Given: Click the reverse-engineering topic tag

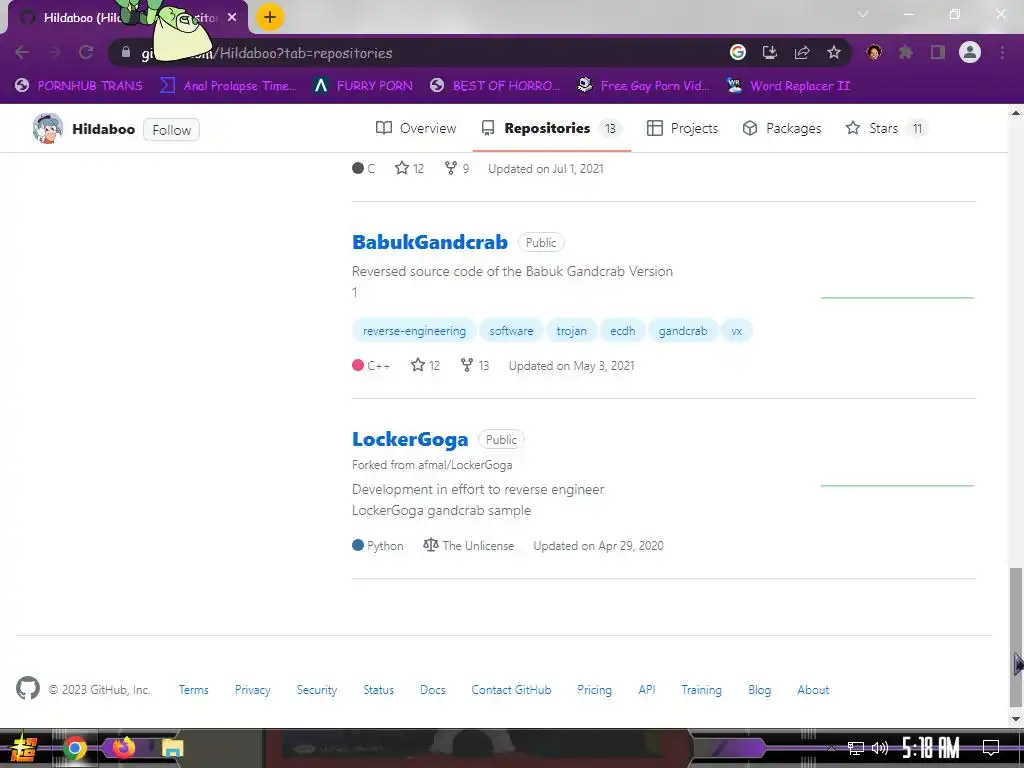Looking at the screenshot, I should tap(415, 331).
